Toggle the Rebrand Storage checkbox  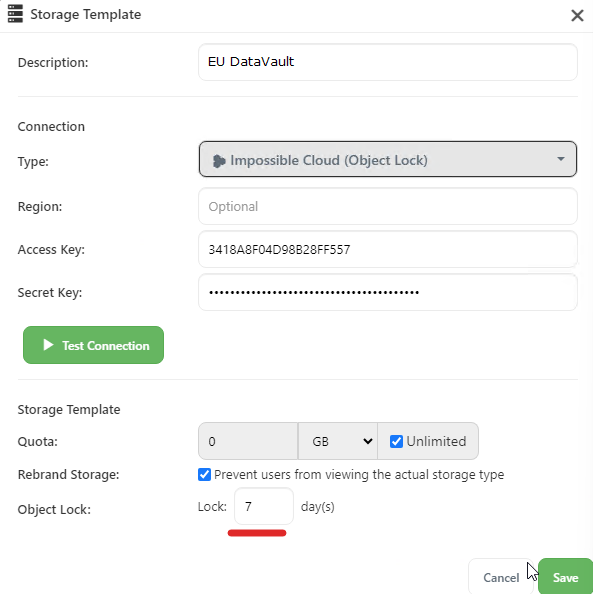[204, 474]
